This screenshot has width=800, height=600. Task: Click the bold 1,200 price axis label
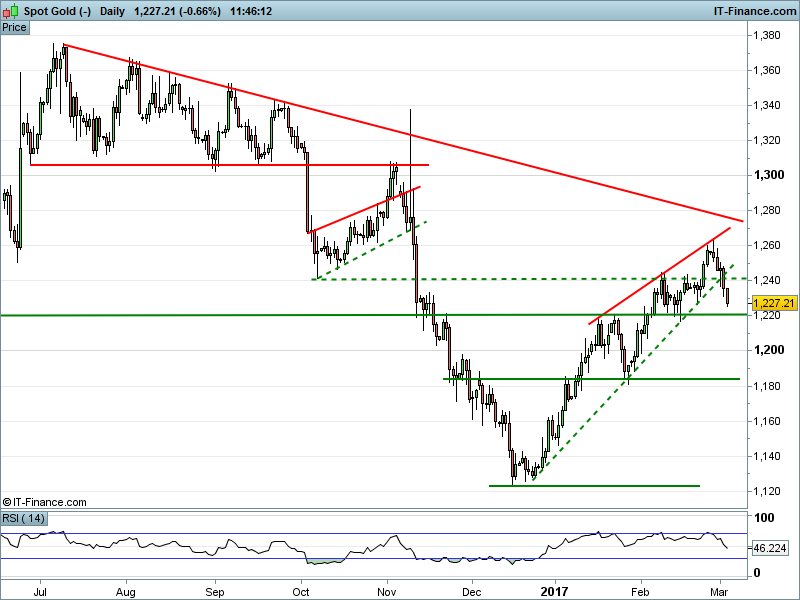click(769, 350)
